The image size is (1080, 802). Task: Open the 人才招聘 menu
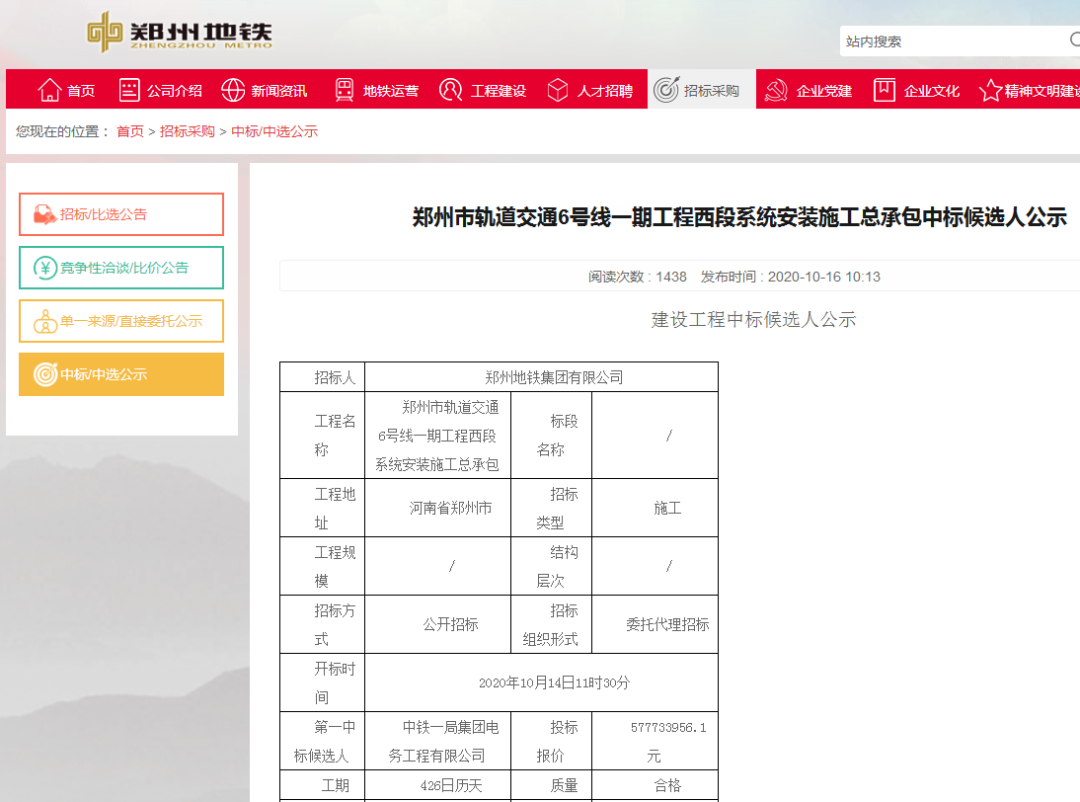point(590,90)
